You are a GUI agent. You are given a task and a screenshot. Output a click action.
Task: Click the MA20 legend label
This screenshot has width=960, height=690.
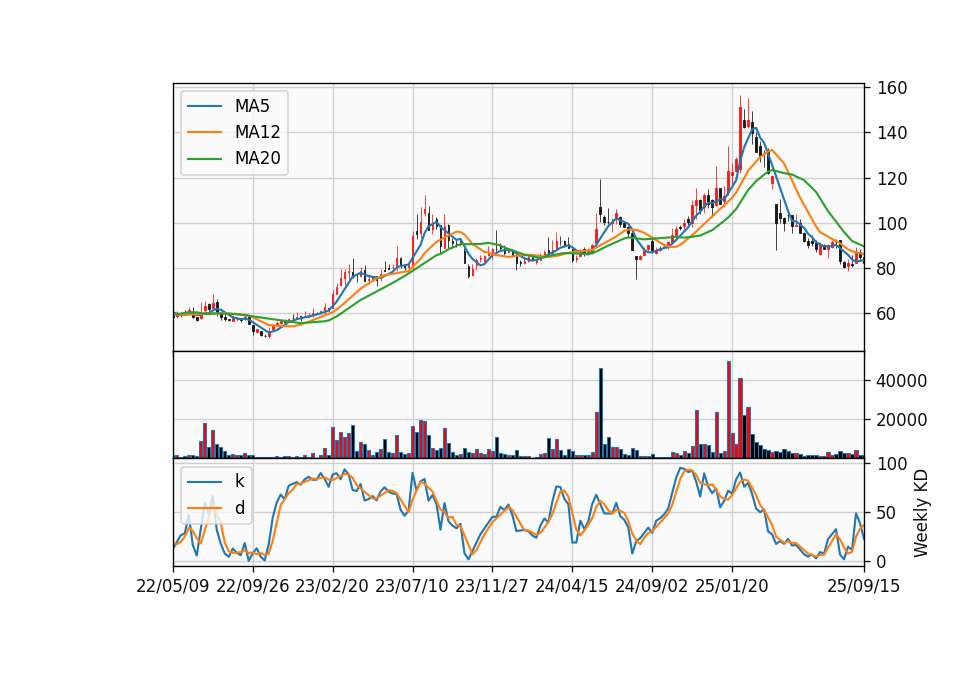pyautogui.click(x=257, y=158)
